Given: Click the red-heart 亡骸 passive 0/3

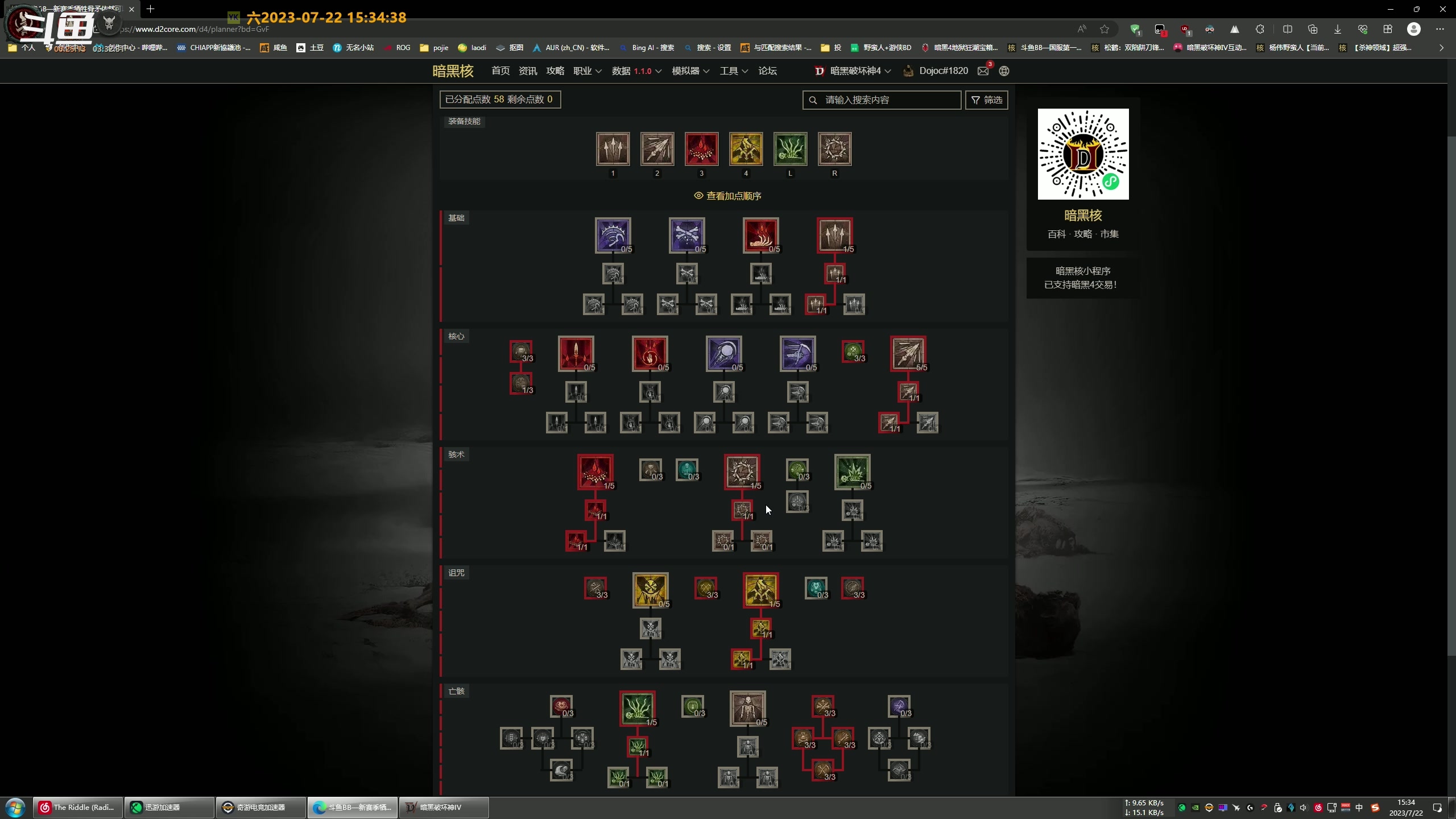Looking at the screenshot, I should [561, 706].
